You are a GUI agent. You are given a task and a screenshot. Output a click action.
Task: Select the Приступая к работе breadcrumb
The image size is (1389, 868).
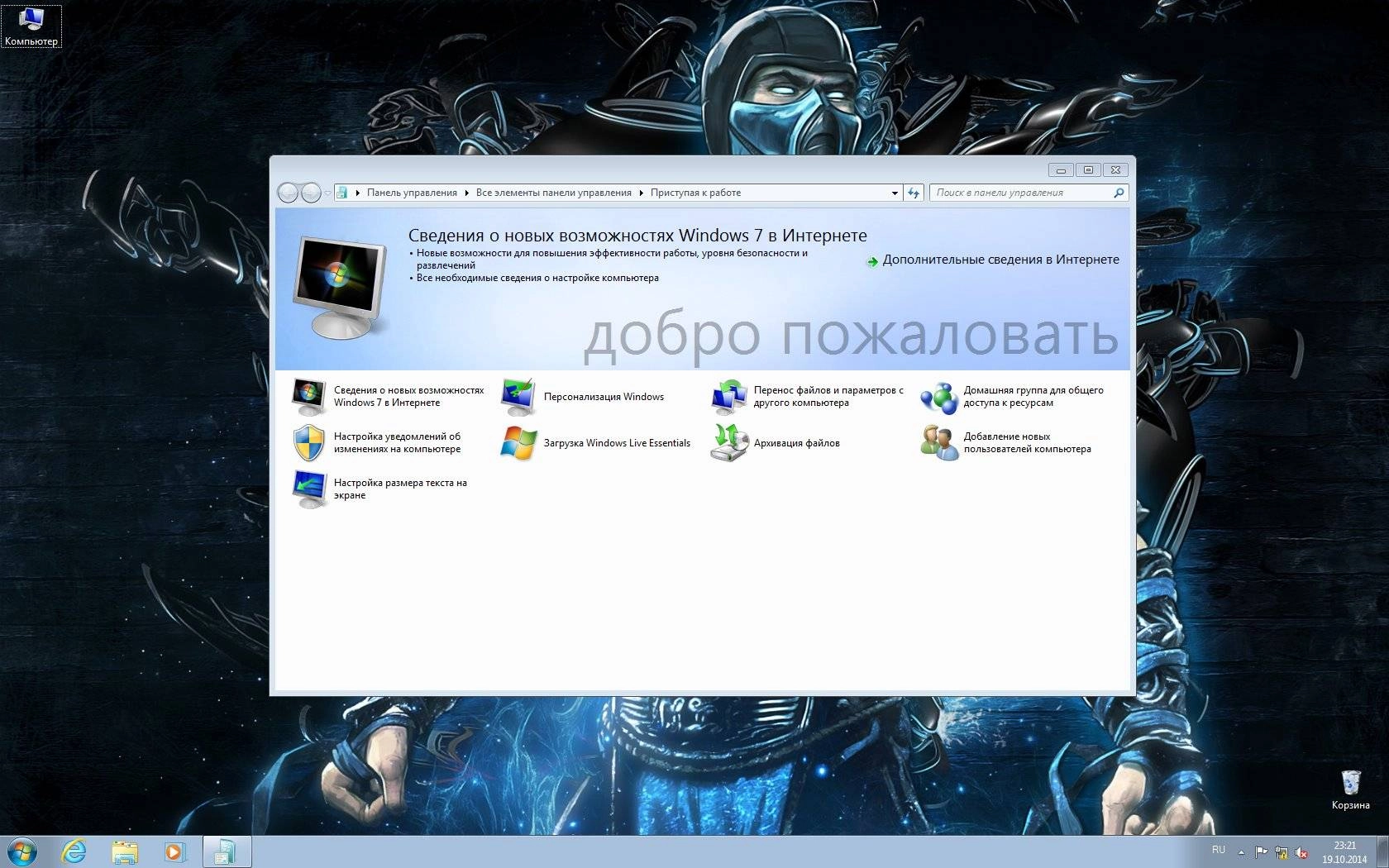coord(695,193)
